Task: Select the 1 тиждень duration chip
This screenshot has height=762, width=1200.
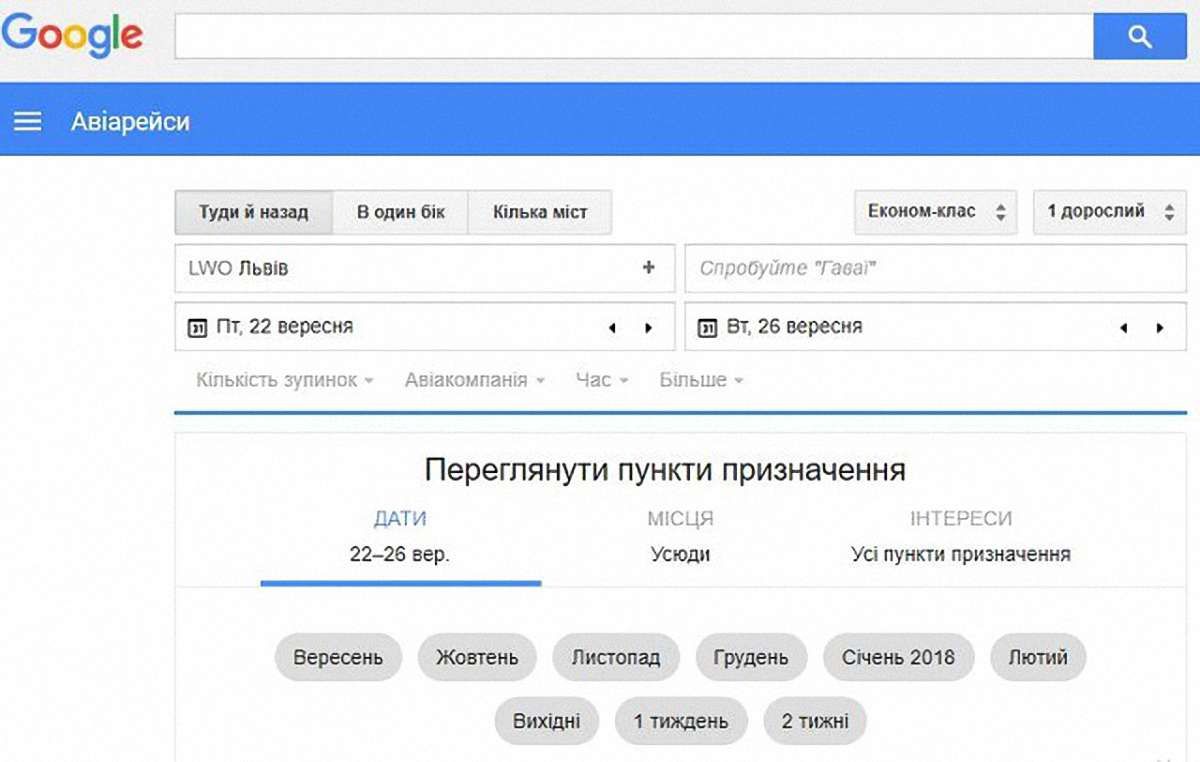Action: point(681,721)
